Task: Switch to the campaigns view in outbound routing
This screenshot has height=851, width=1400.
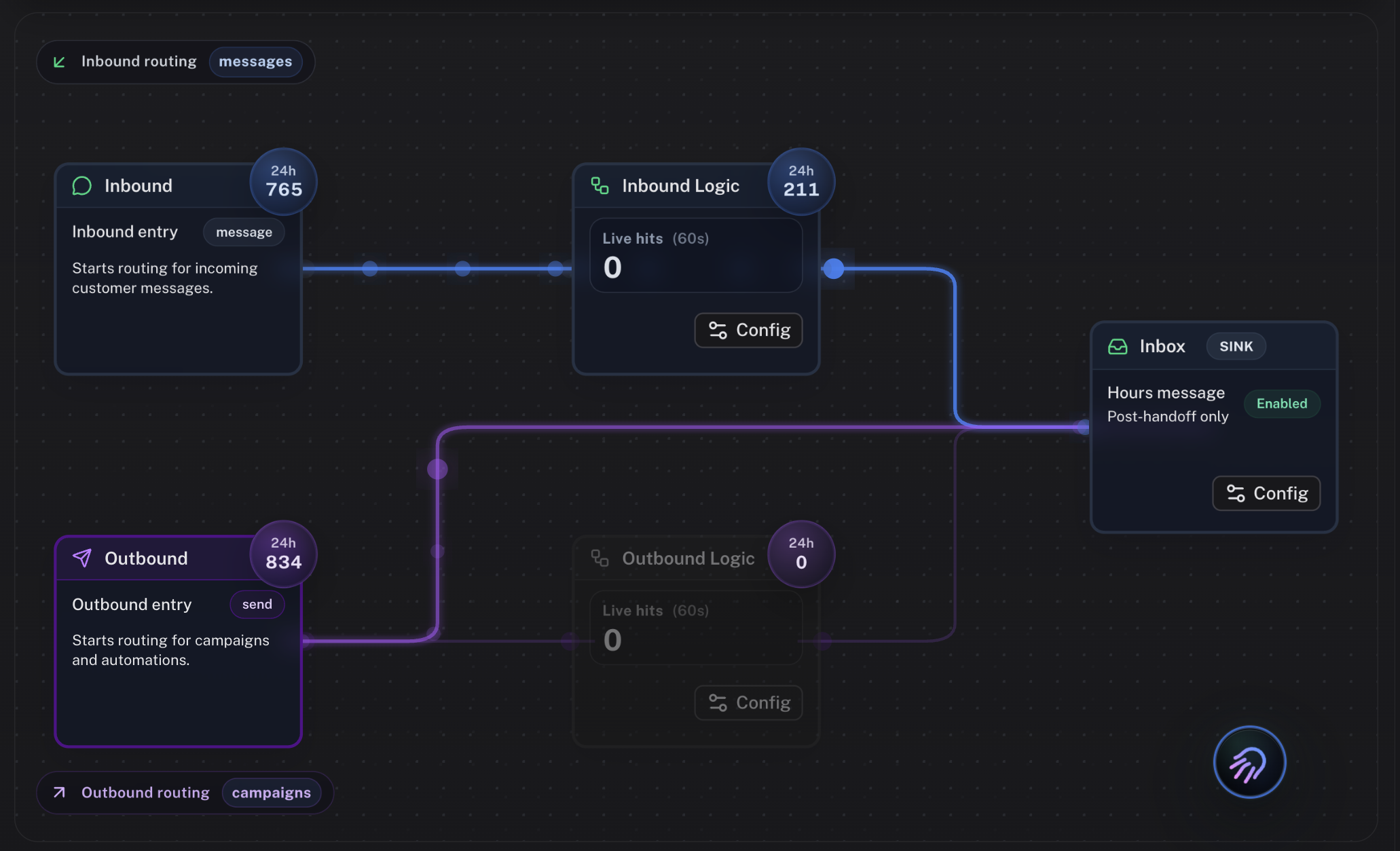Action: pyautogui.click(x=271, y=792)
